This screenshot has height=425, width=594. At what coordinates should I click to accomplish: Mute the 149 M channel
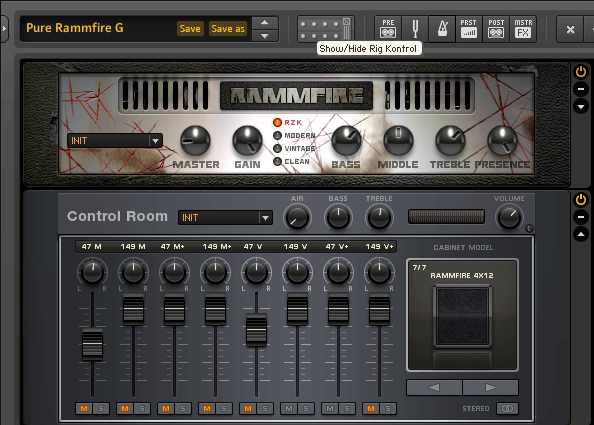click(x=125, y=408)
